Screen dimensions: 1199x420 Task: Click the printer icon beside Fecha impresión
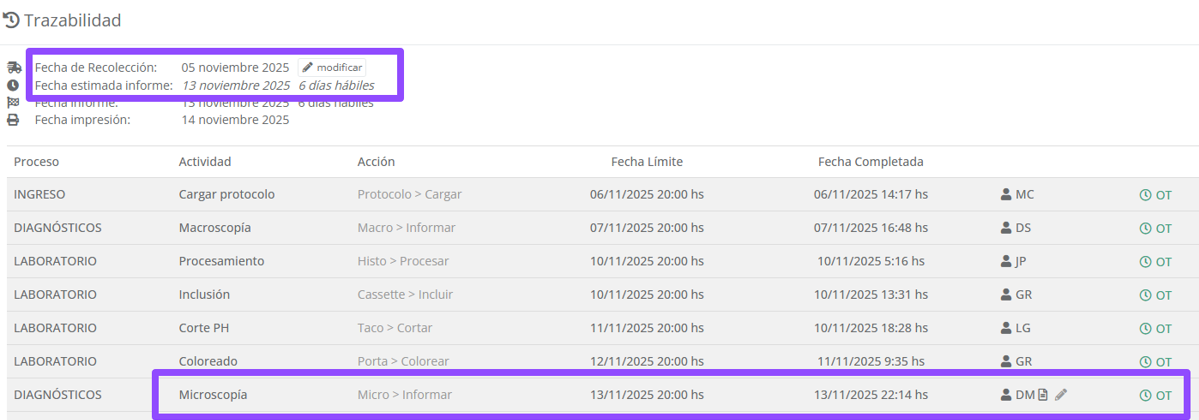pos(13,120)
